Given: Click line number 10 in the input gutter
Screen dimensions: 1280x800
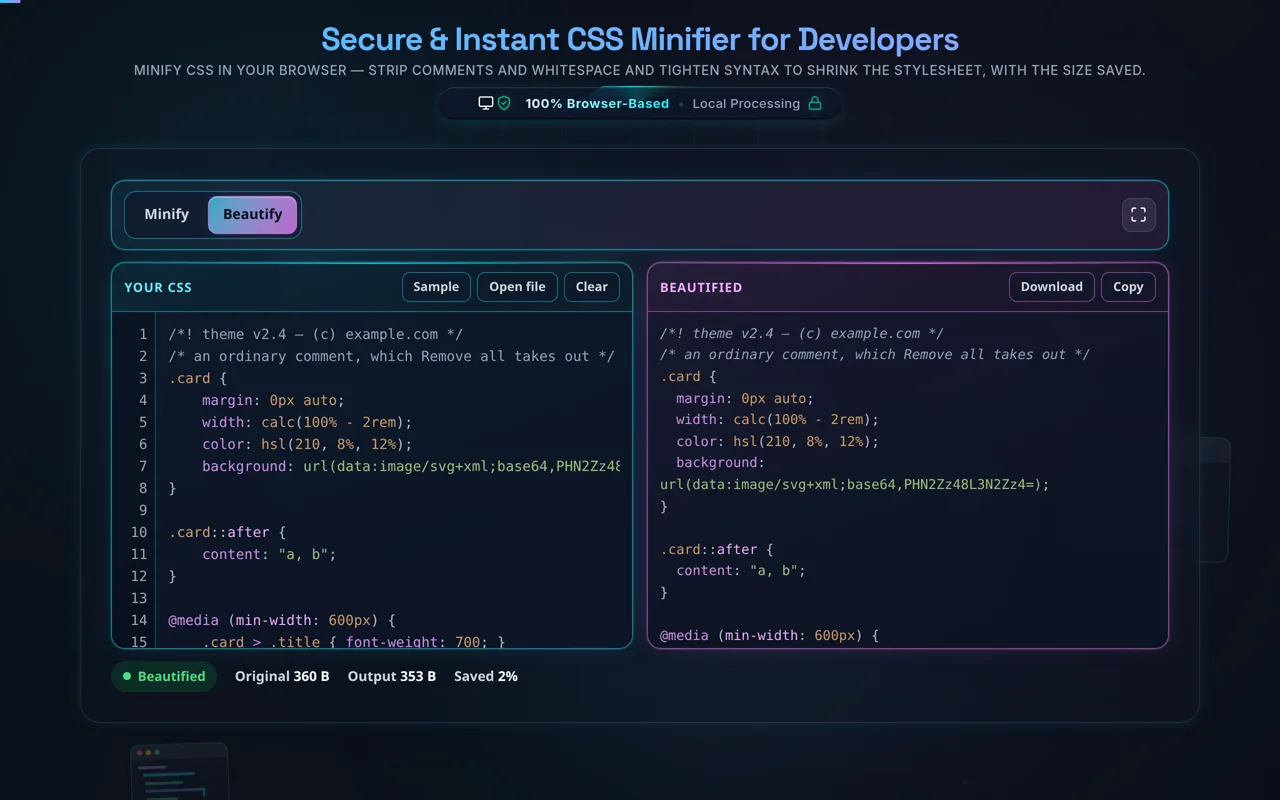Looking at the screenshot, I should tap(139, 532).
